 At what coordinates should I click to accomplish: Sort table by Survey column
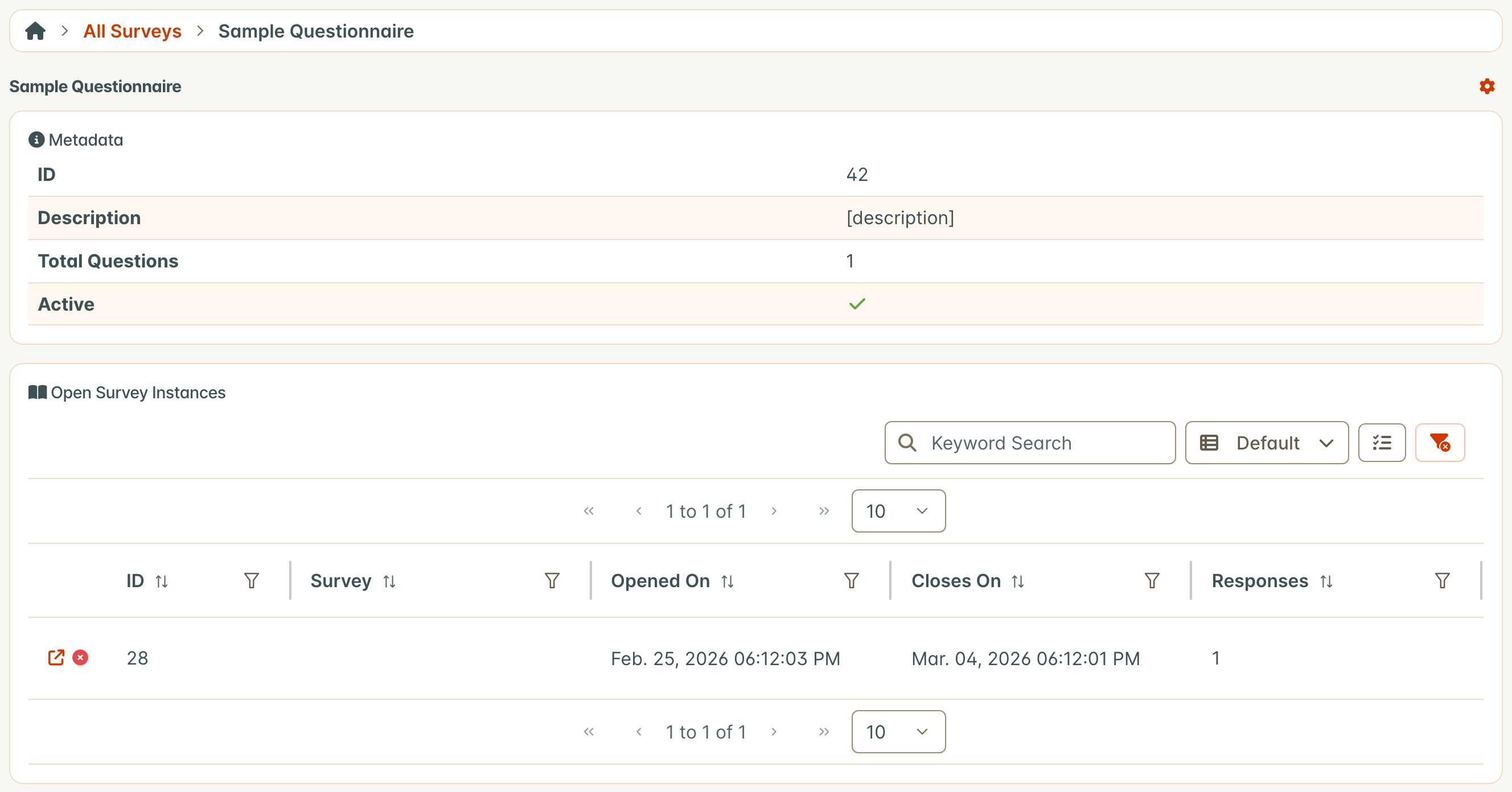(x=389, y=581)
